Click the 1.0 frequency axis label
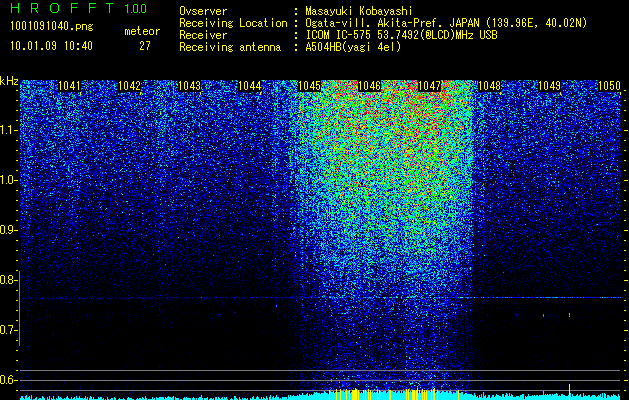This screenshot has width=629, height=400. (x=7, y=180)
